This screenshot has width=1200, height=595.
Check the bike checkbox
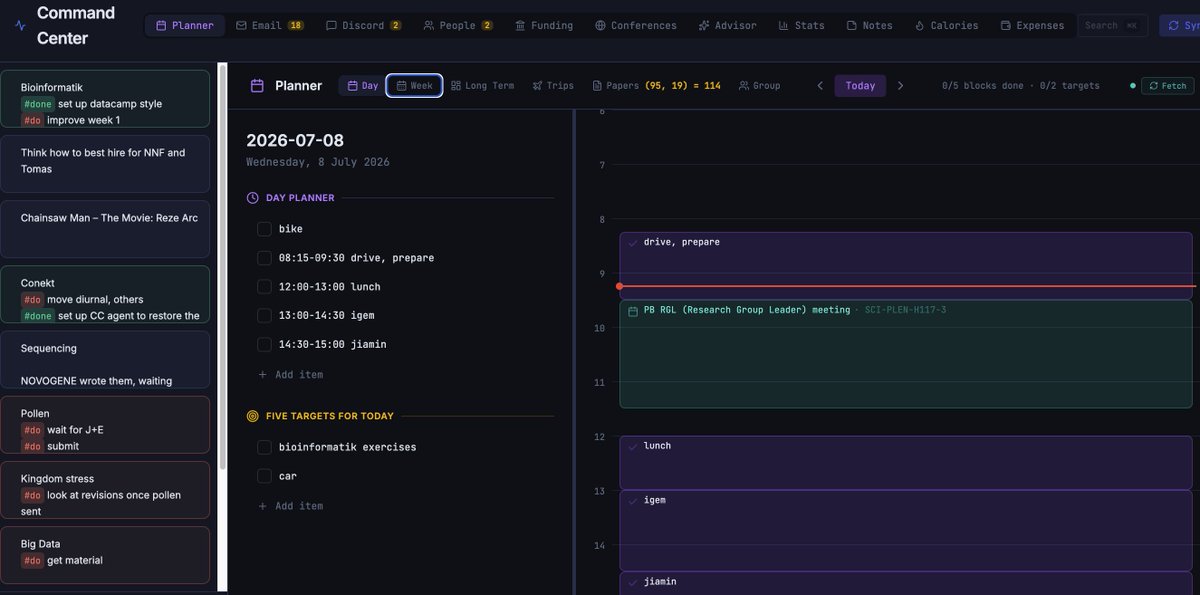click(x=264, y=229)
